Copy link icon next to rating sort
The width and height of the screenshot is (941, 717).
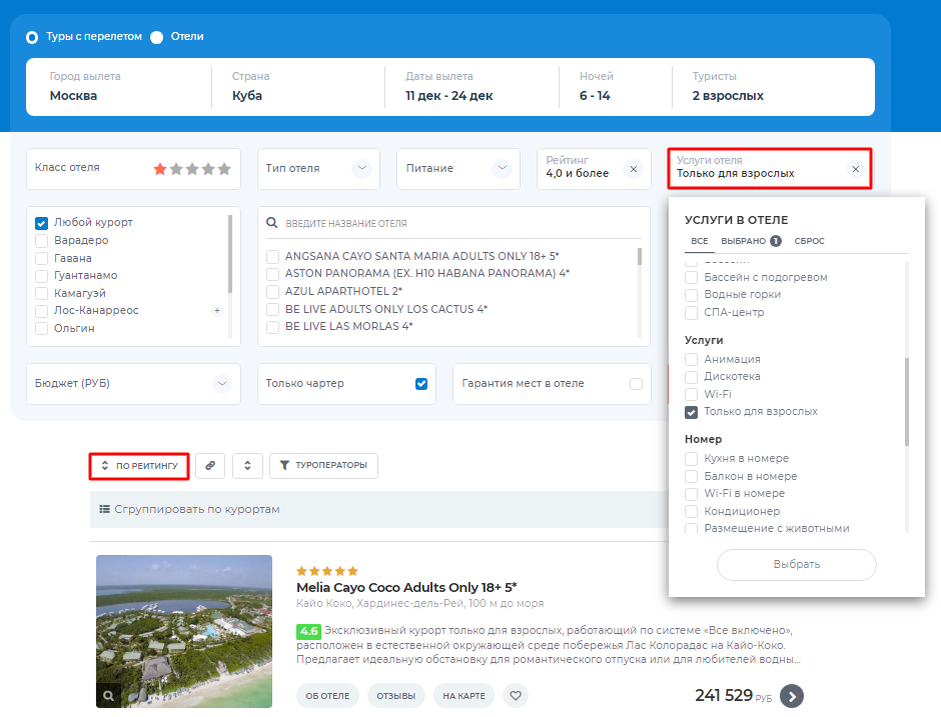point(210,466)
